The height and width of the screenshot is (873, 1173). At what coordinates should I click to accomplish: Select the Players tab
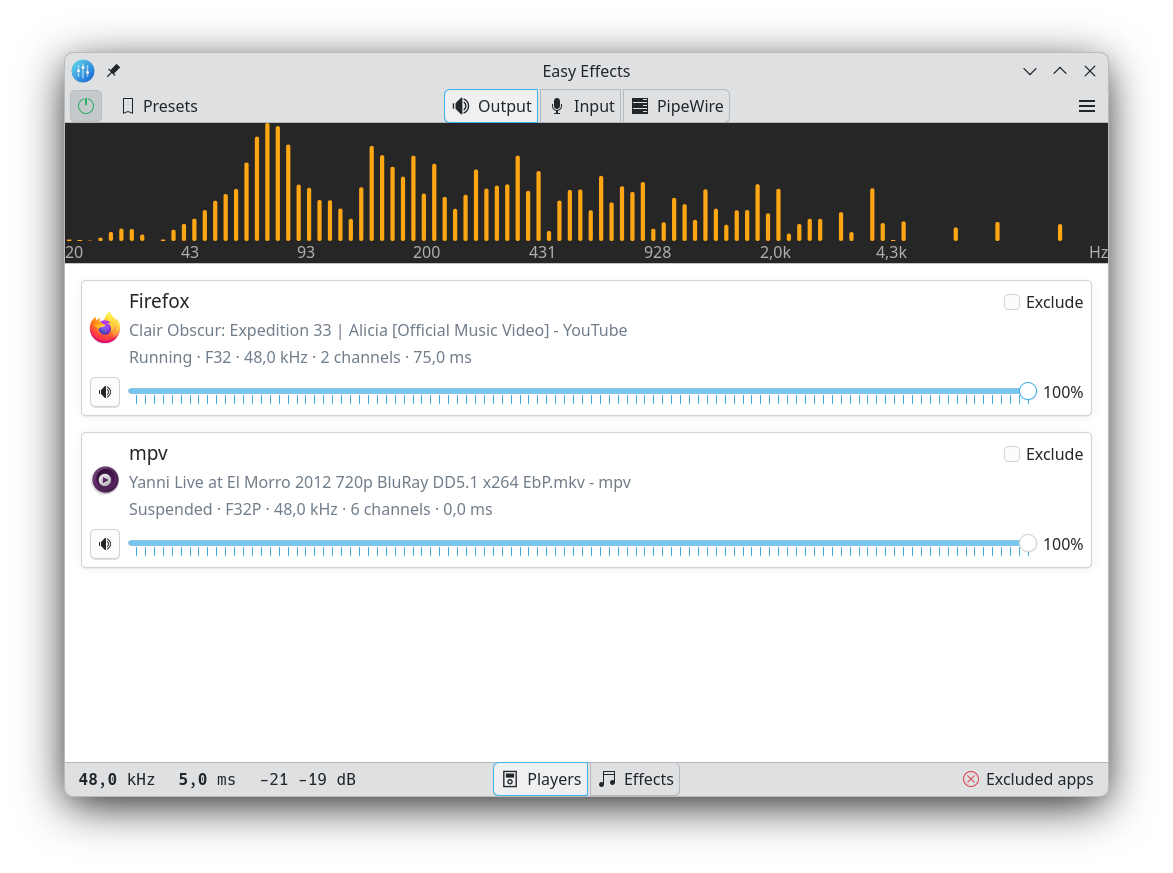click(541, 779)
